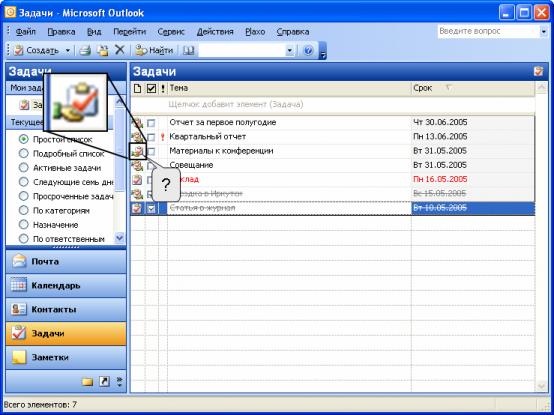
Task: Select the 'Следующие семь дней' radio button
Action: click(x=23, y=182)
